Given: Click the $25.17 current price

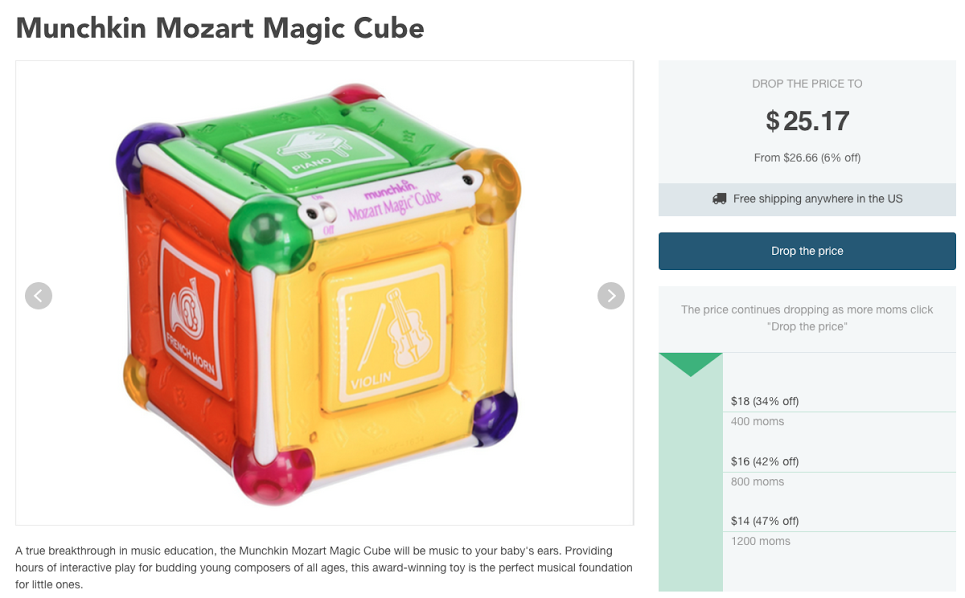Looking at the screenshot, I should [x=807, y=121].
